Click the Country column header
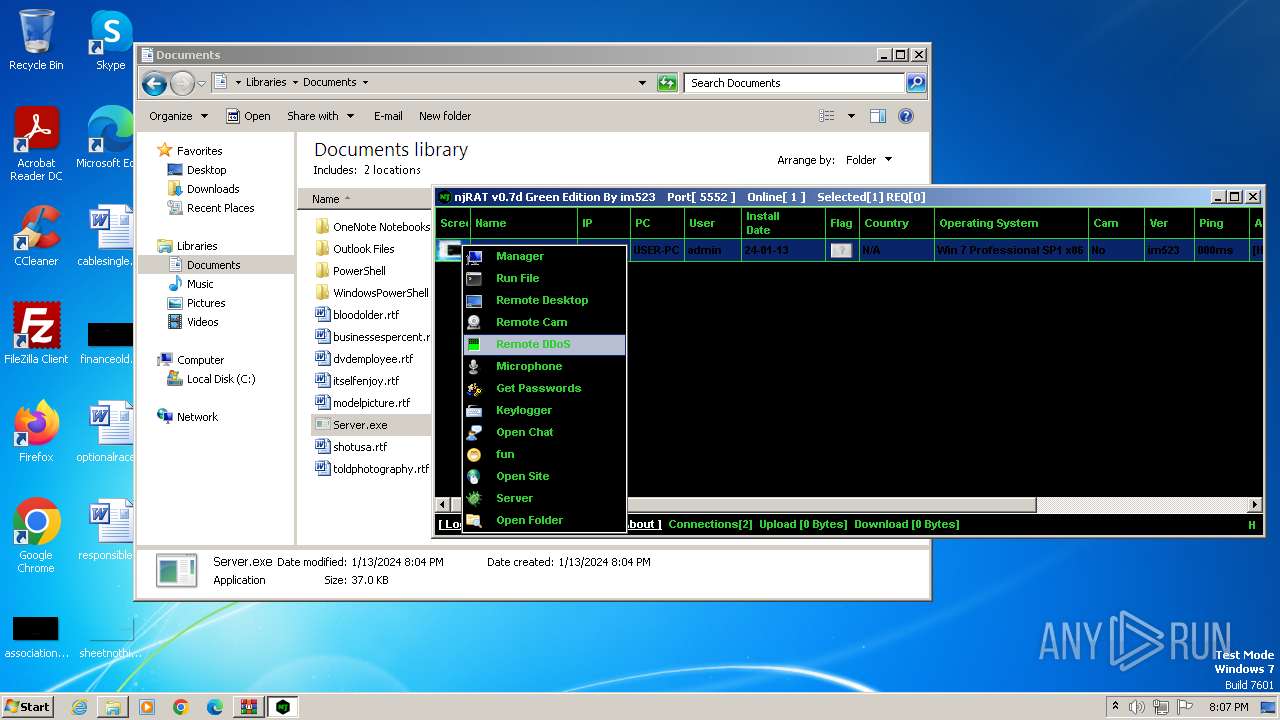The width and height of the screenshot is (1280, 720). coord(897,223)
